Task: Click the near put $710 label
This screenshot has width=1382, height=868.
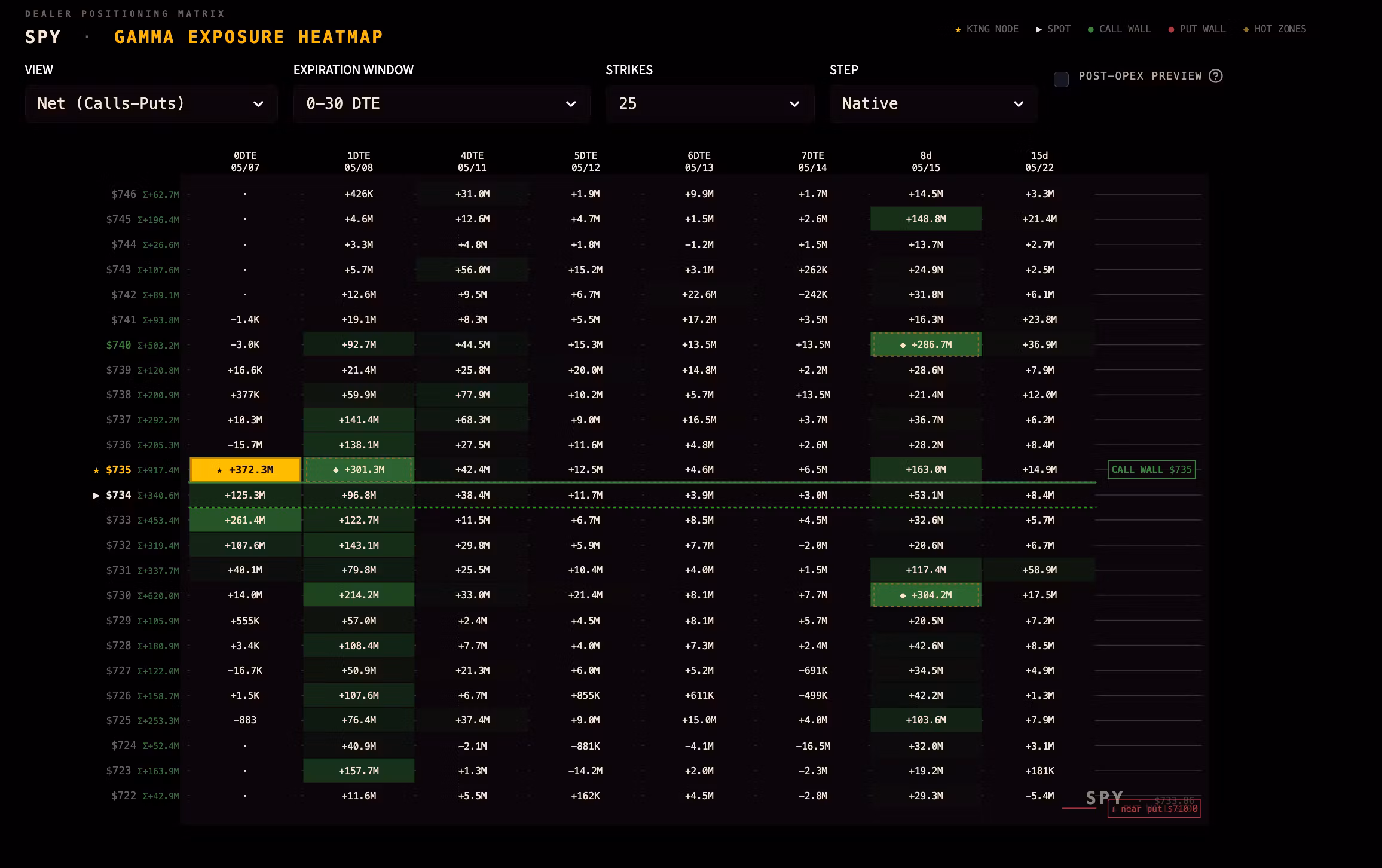Action: pos(1154,809)
